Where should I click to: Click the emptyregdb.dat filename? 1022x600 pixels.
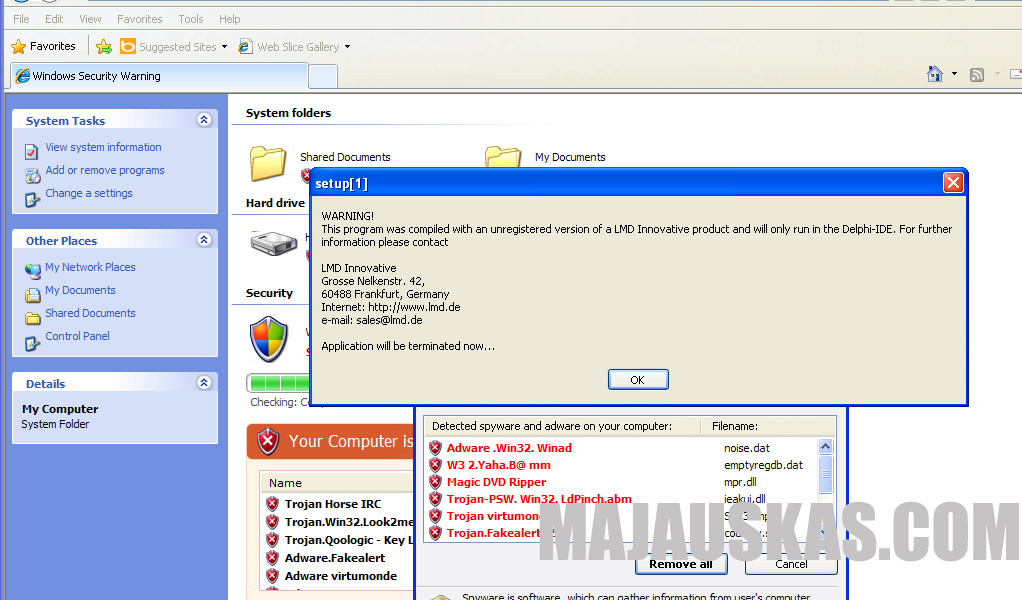763,465
